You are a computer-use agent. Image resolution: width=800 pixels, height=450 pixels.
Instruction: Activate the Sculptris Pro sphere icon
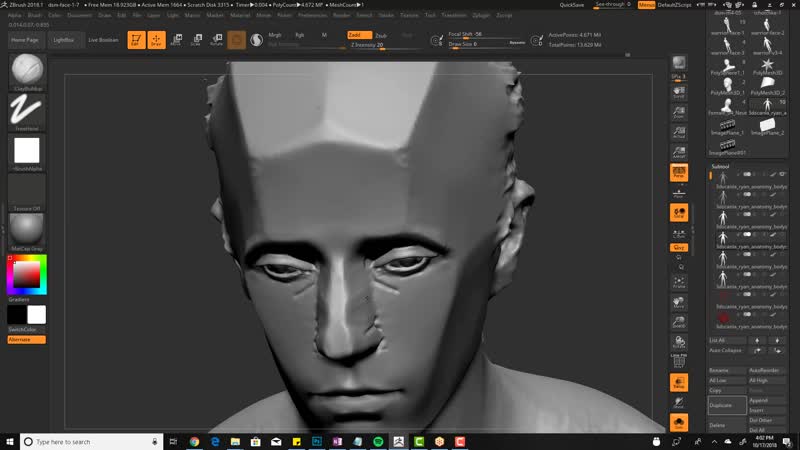click(257, 40)
